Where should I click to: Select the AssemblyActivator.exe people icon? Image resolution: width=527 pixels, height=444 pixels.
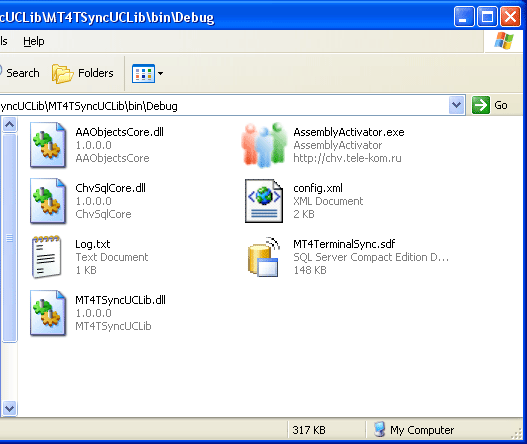click(x=264, y=145)
